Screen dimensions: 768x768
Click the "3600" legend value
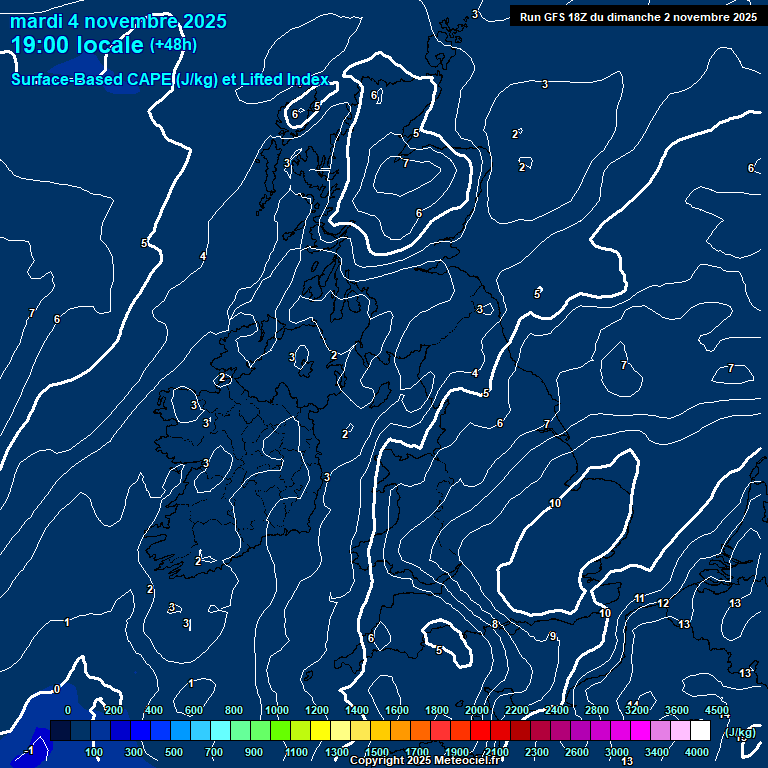tap(677, 710)
